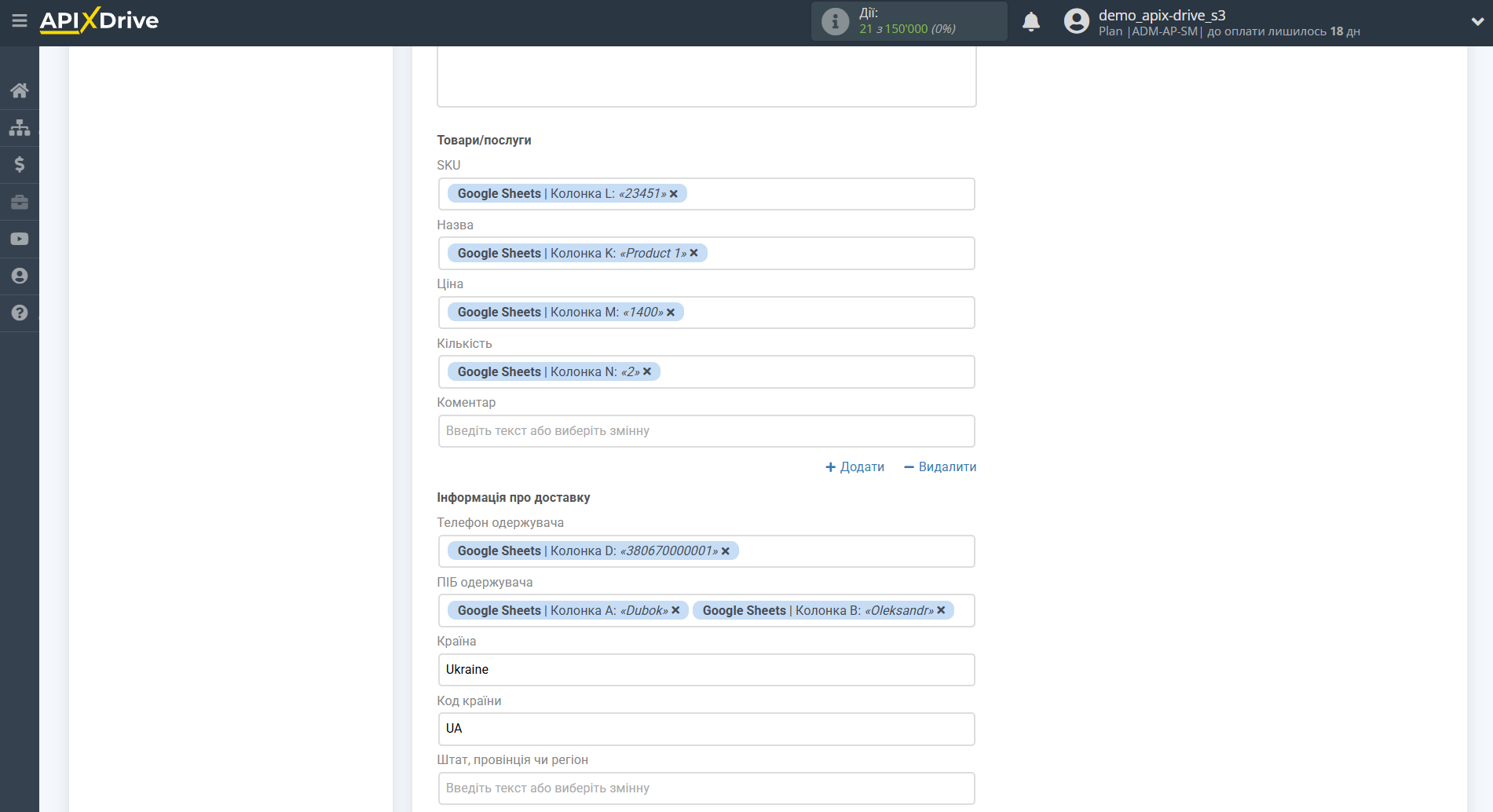The image size is (1493, 812).
Task: Click the Інформація про доставку heading
Action: [513, 498]
